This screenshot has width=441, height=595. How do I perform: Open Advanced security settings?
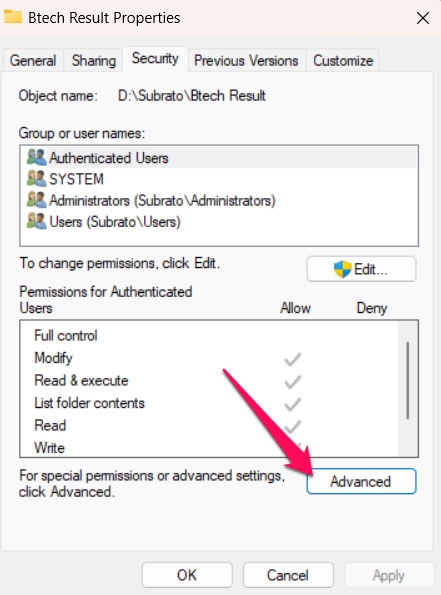(361, 481)
